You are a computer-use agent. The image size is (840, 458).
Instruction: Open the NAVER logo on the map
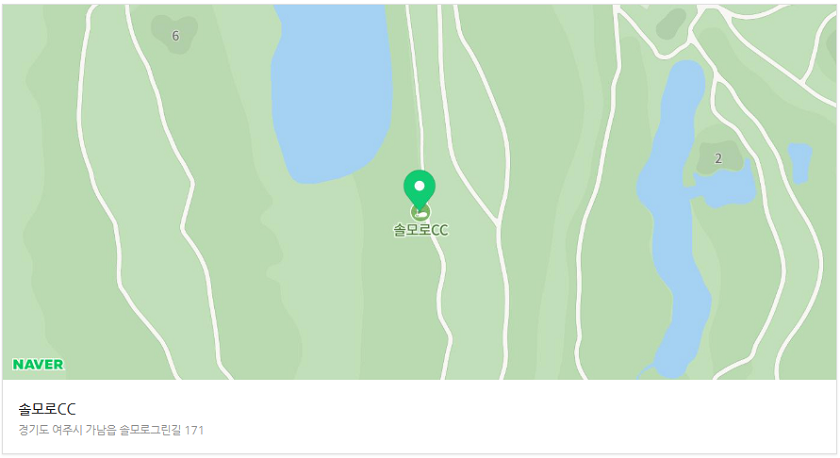[x=38, y=365]
